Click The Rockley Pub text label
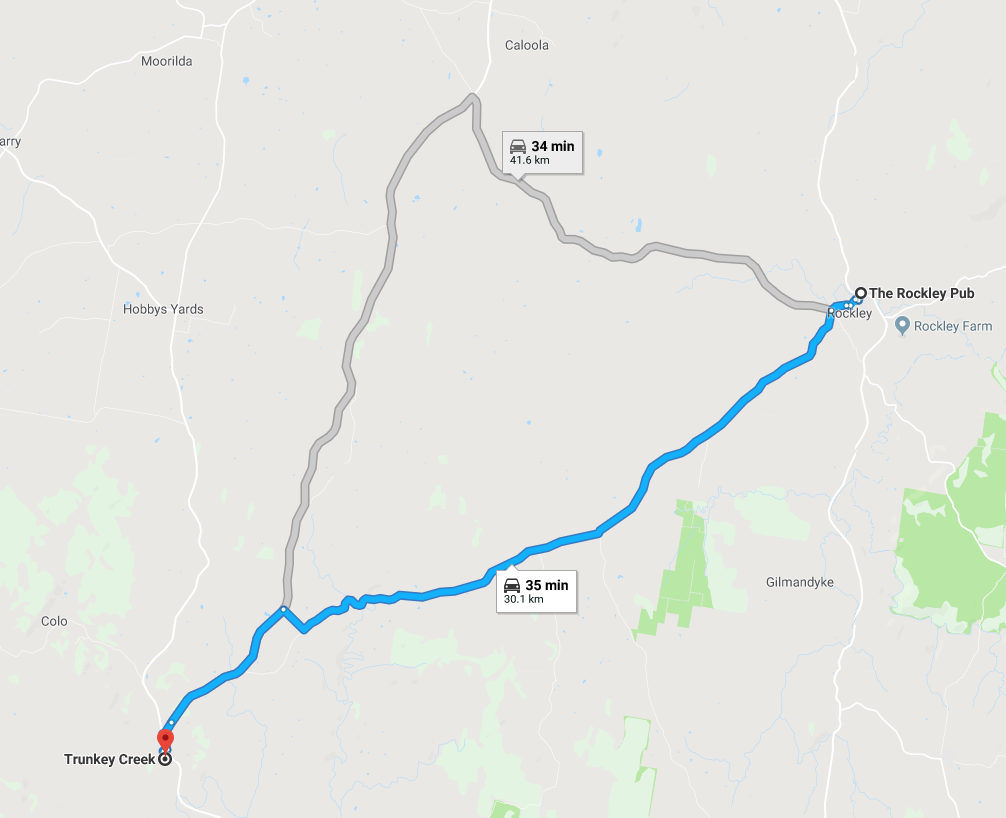Viewport: 1006px width, 818px height. tap(921, 293)
